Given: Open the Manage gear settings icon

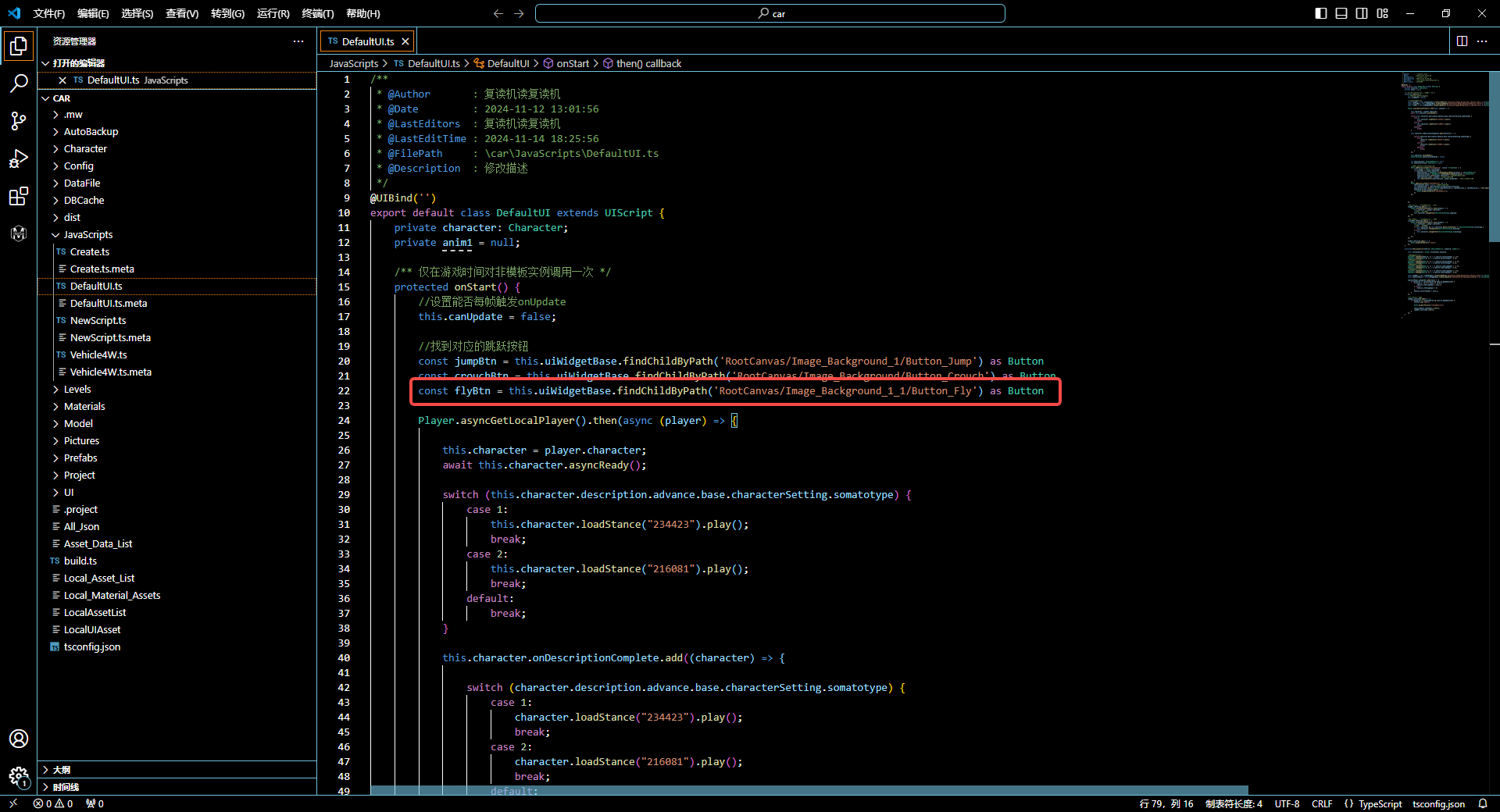Looking at the screenshot, I should (x=19, y=776).
